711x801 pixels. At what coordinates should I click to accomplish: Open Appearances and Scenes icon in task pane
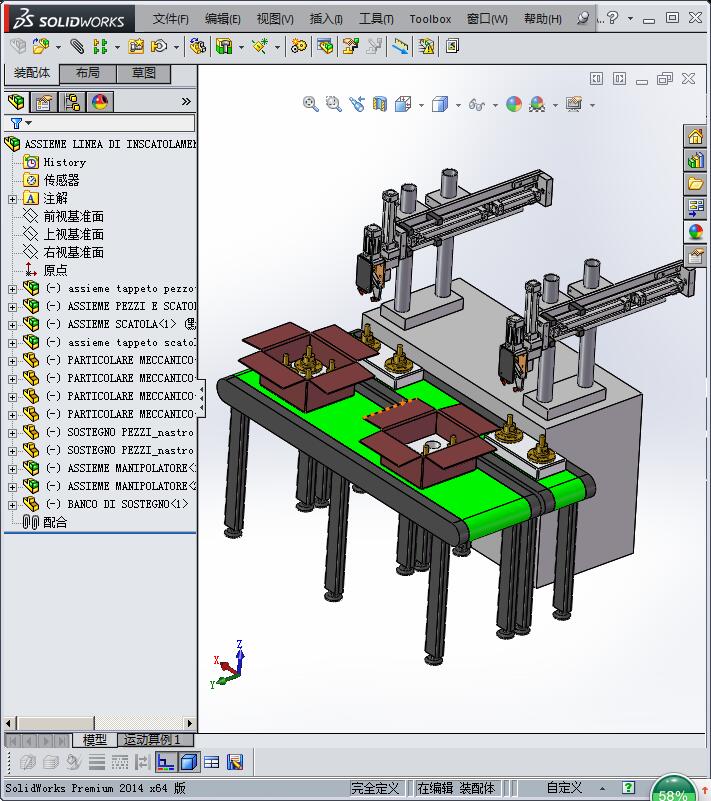pyautogui.click(x=695, y=231)
